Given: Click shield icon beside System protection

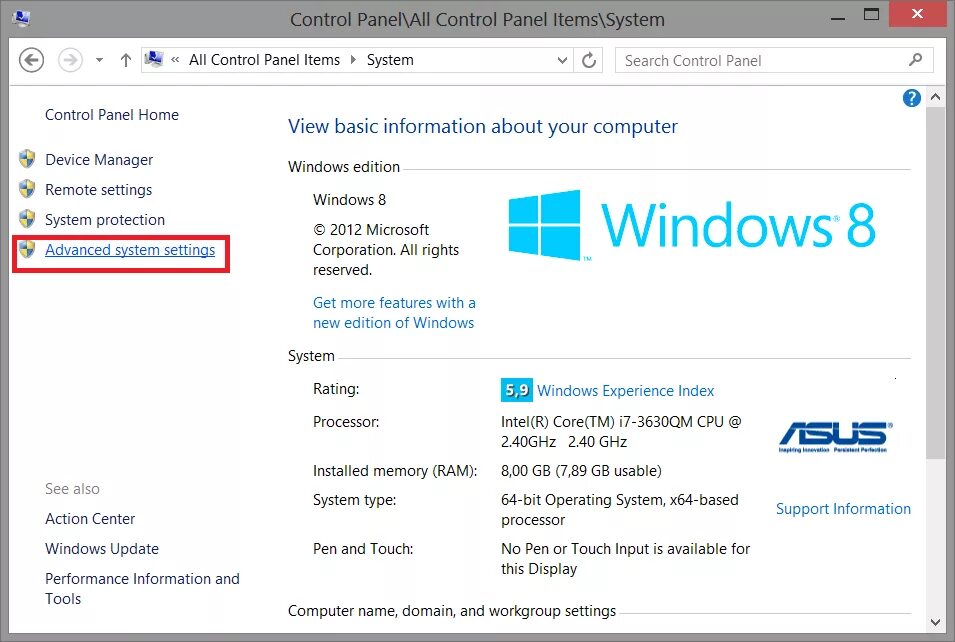Looking at the screenshot, I should tap(27, 218).
